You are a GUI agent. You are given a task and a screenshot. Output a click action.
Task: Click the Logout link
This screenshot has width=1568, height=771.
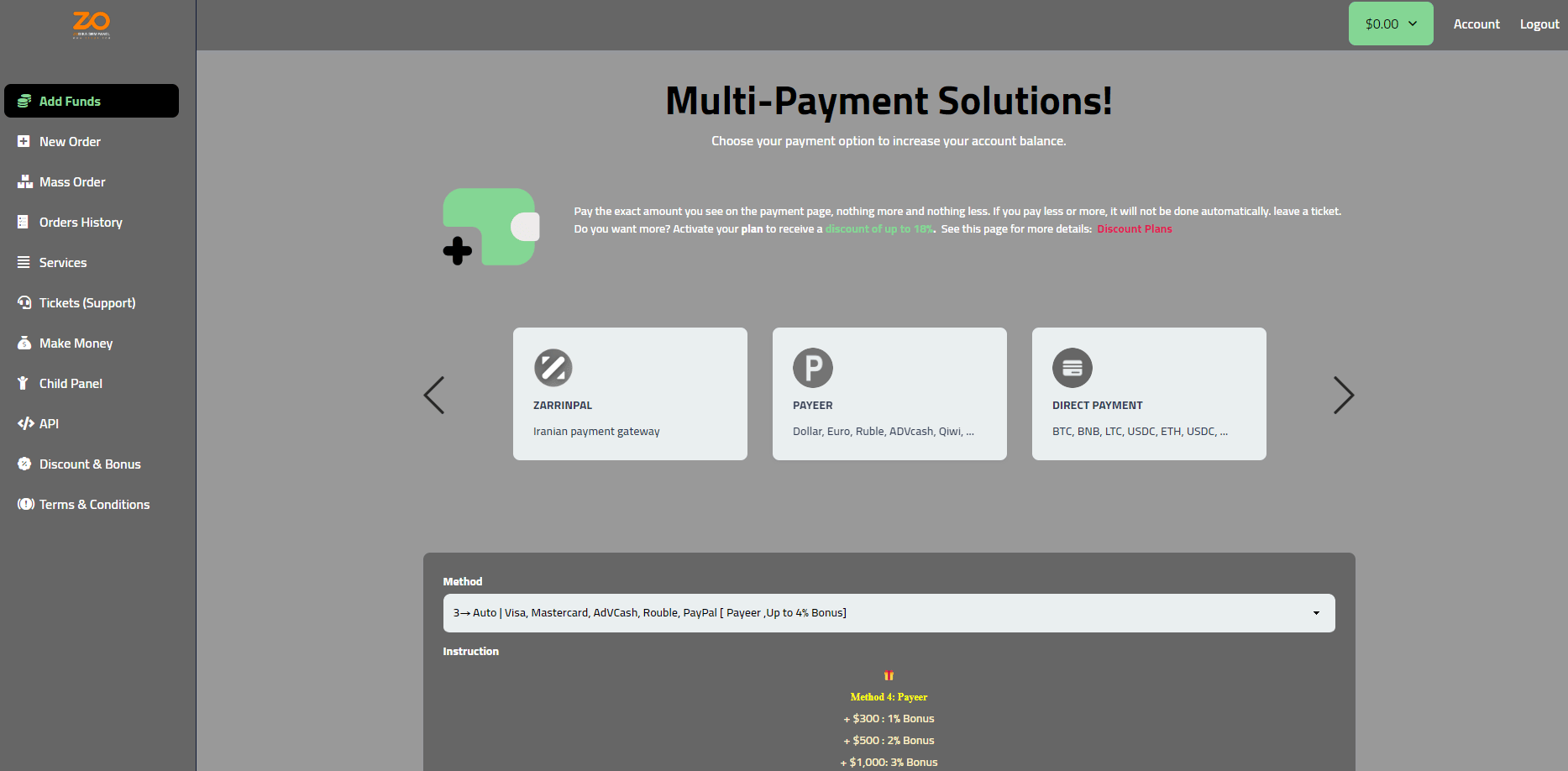click(x=1539, y=24)
